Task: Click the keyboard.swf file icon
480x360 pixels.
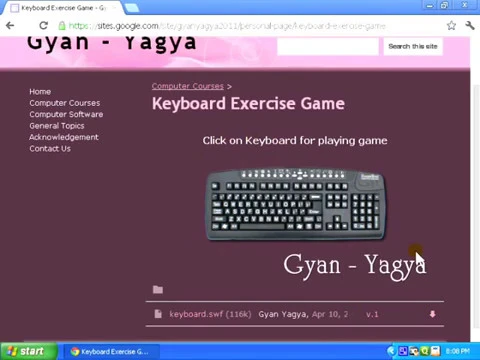Action: (158, 314)
